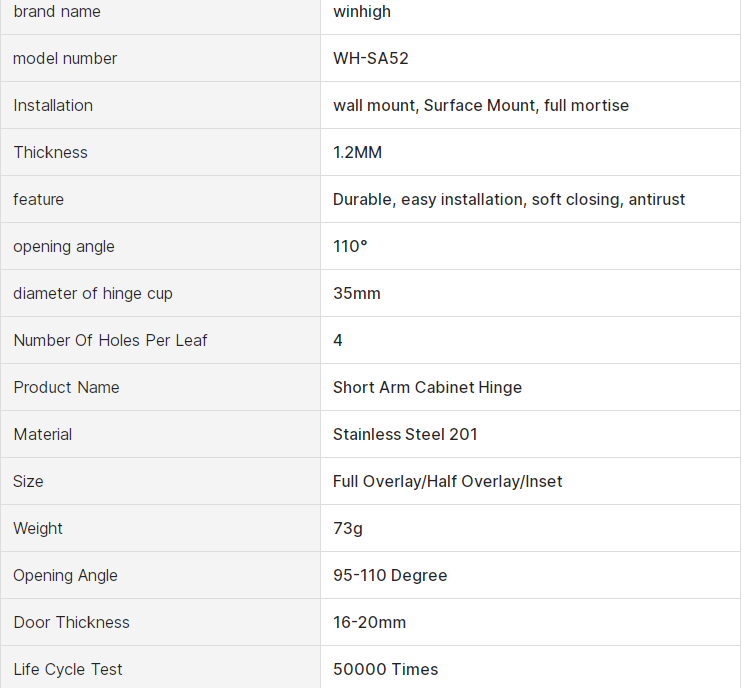This screenshot has height=688, width=743.
Task: Click the 'Product Name' label cell
Action: click(66, 388)
